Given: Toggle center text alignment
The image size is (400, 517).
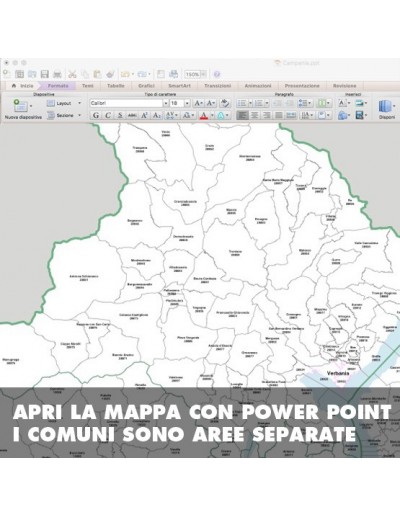Looking at the screenshot, I should tap(255, 115).
